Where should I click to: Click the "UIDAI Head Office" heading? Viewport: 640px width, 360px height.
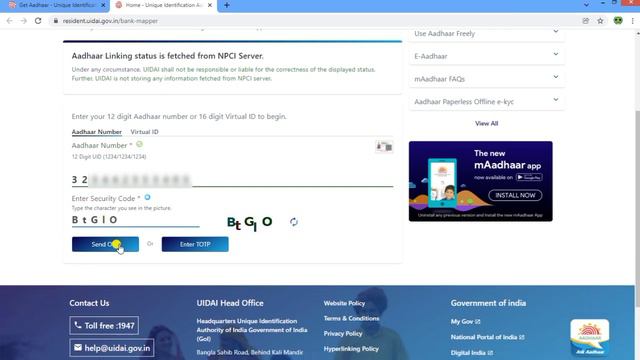pyautogui.click(x=230, y=303)
